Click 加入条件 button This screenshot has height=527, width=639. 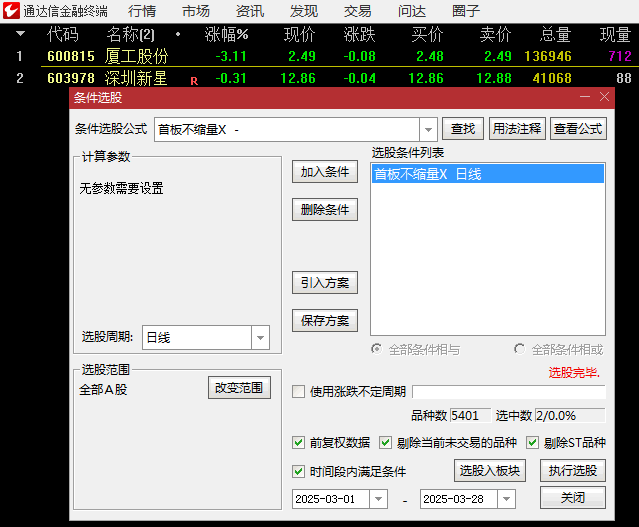pos(325,172)
